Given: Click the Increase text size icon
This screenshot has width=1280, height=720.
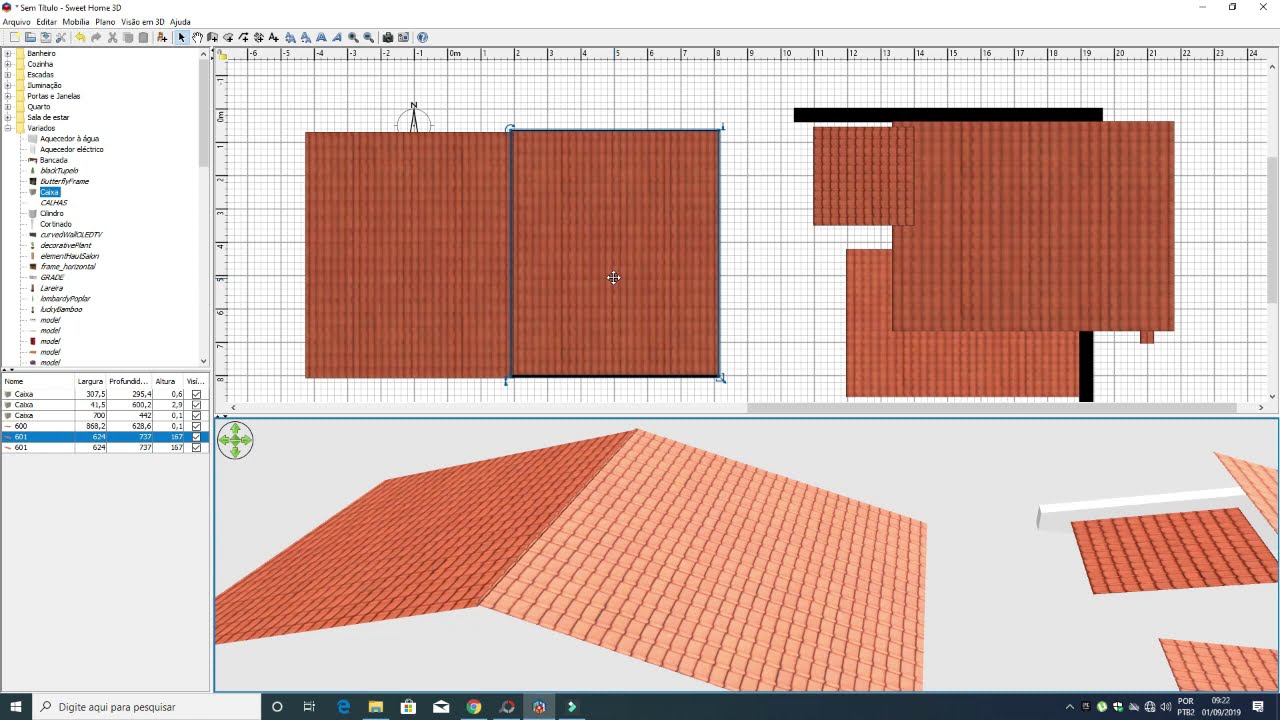Looking at the screenshot, I should pos(290,37).
